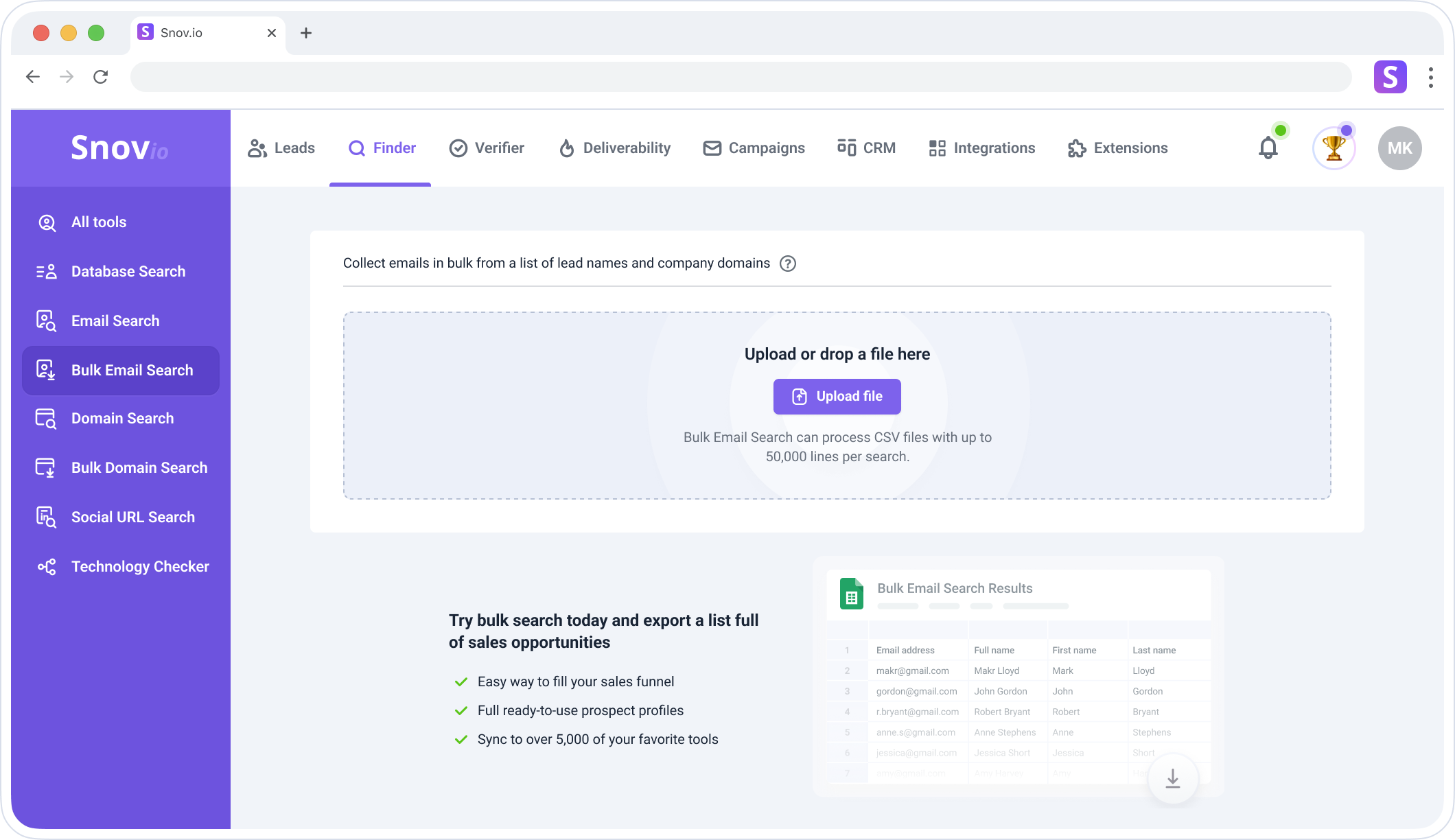This screenshot has width=1455, height=840.
Task: Open the Domain Search tool
Action: coord(122,418)
